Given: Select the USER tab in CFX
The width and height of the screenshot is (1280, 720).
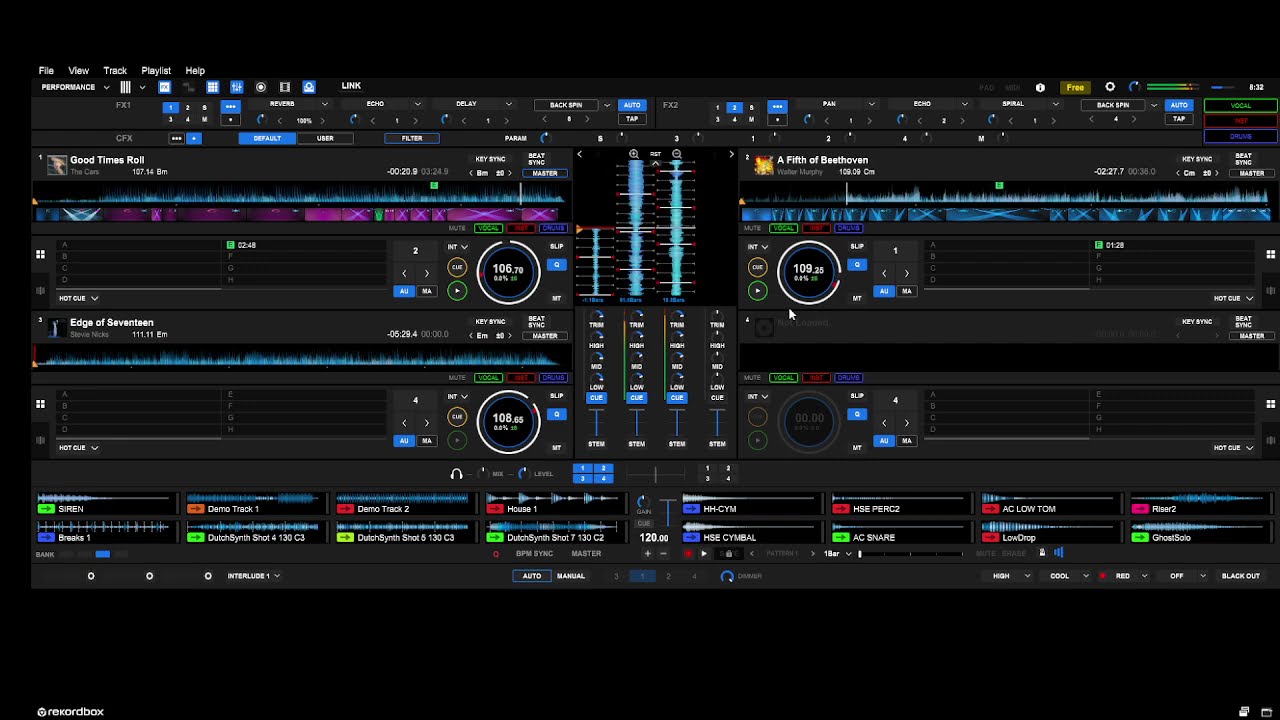Looking at the screenshot, I should coord(325,138).
